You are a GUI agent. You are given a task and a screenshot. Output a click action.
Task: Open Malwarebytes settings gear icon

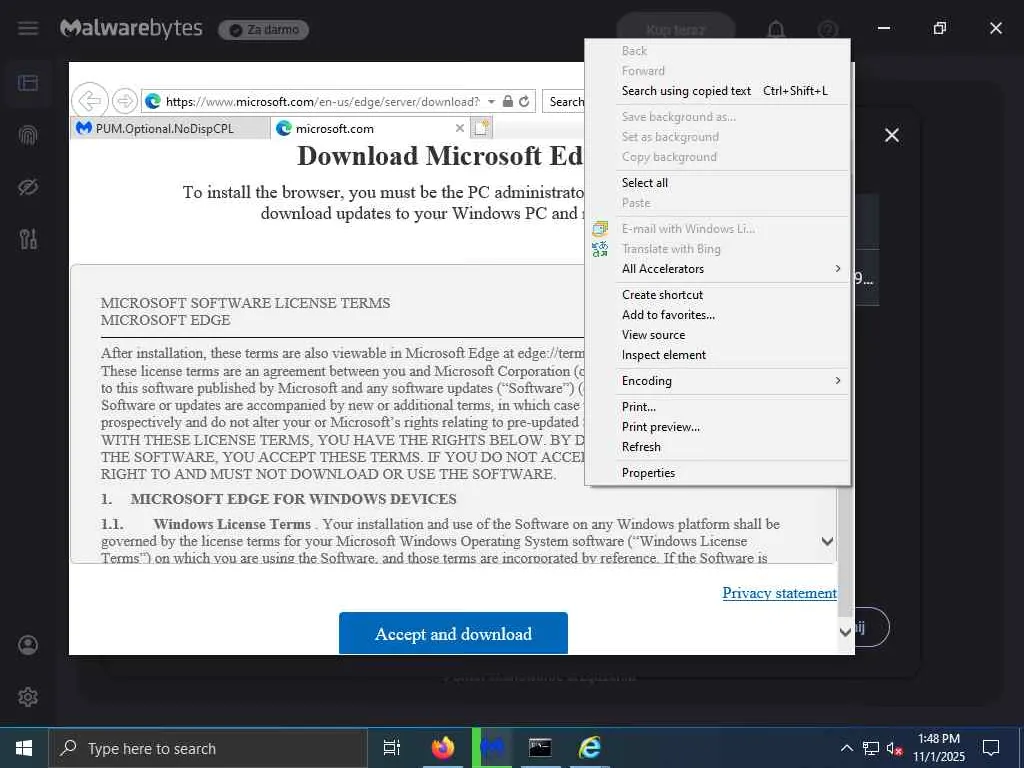pos(28,697)
